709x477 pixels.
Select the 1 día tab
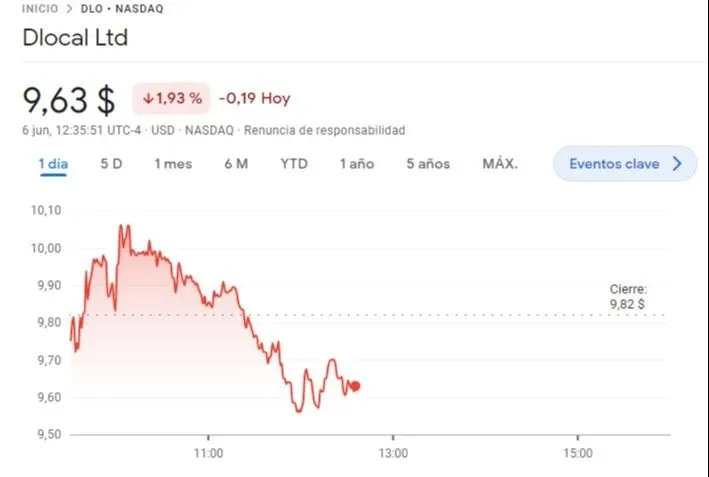53,164
